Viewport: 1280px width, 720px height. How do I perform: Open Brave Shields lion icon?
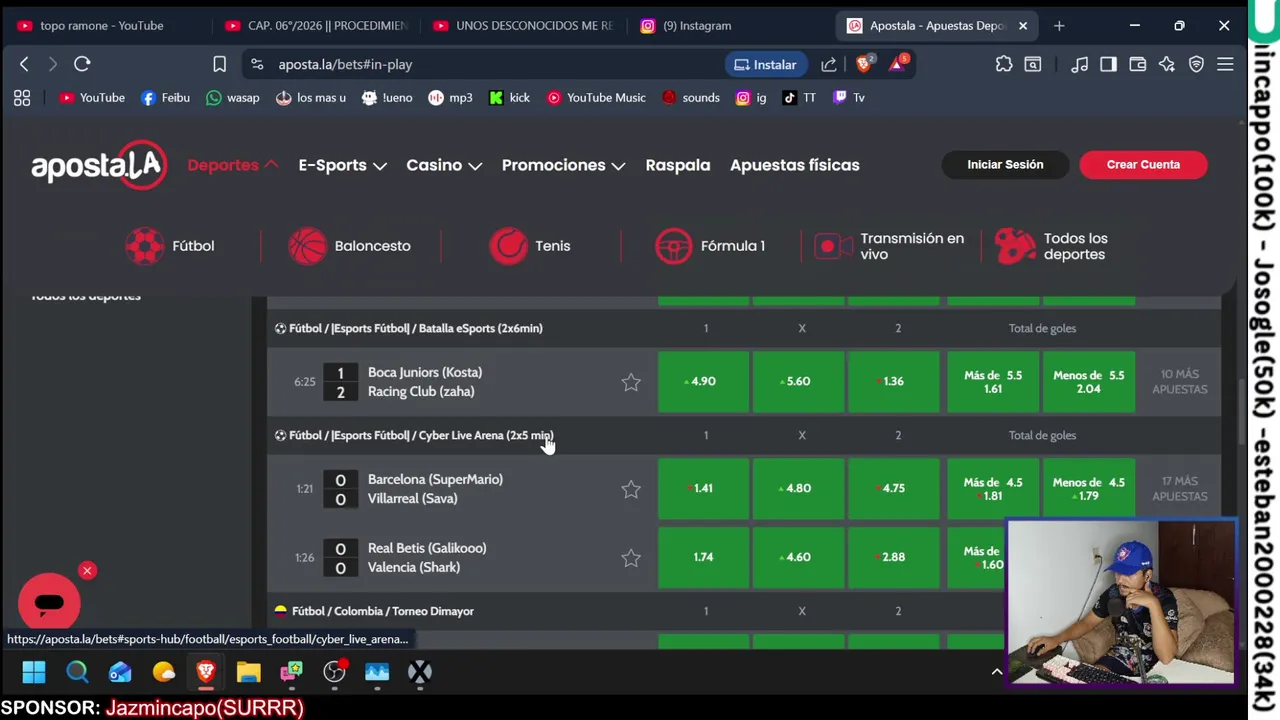coord(866,64)
